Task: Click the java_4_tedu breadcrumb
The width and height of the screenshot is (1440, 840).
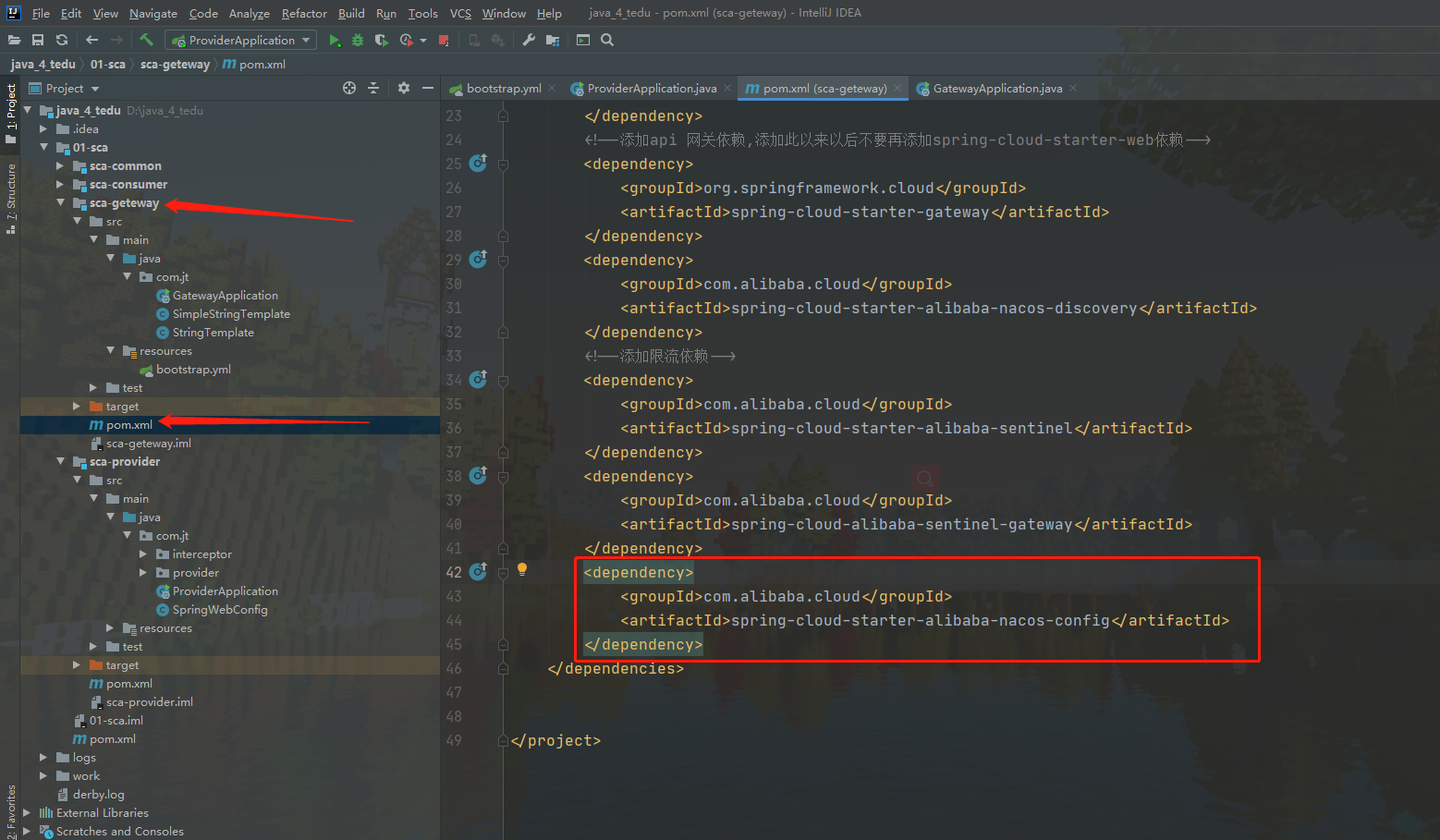Action: [x=43, y=64]
